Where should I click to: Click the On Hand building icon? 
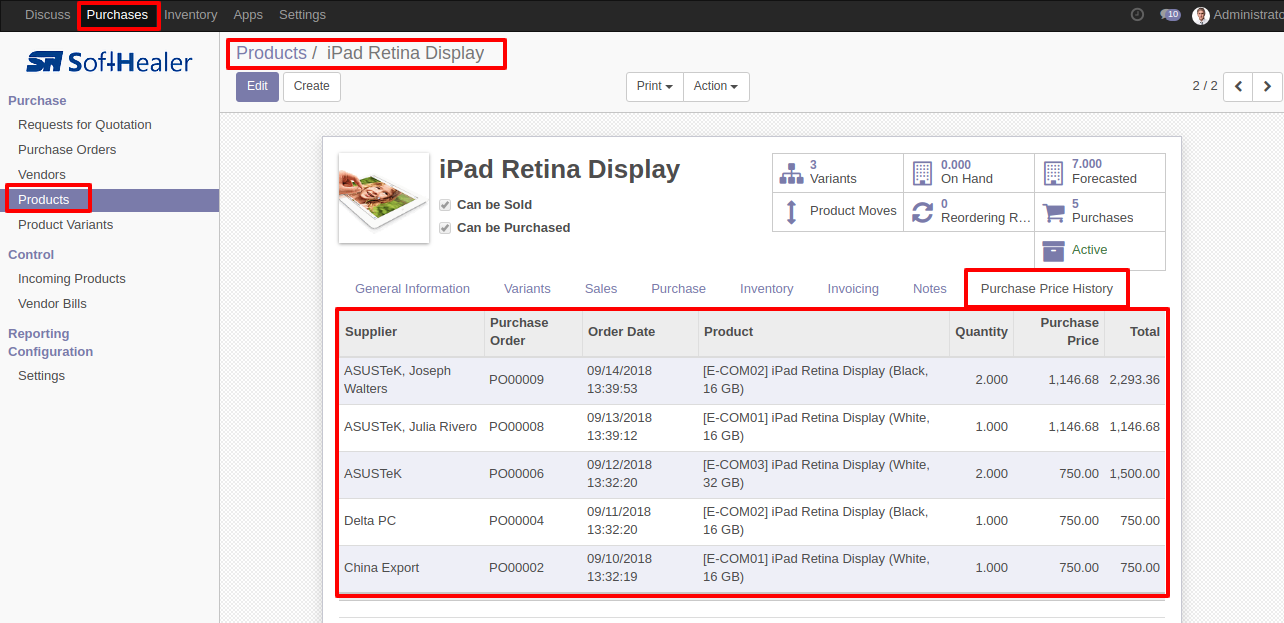pyautogui.click(x=922, y=173)
